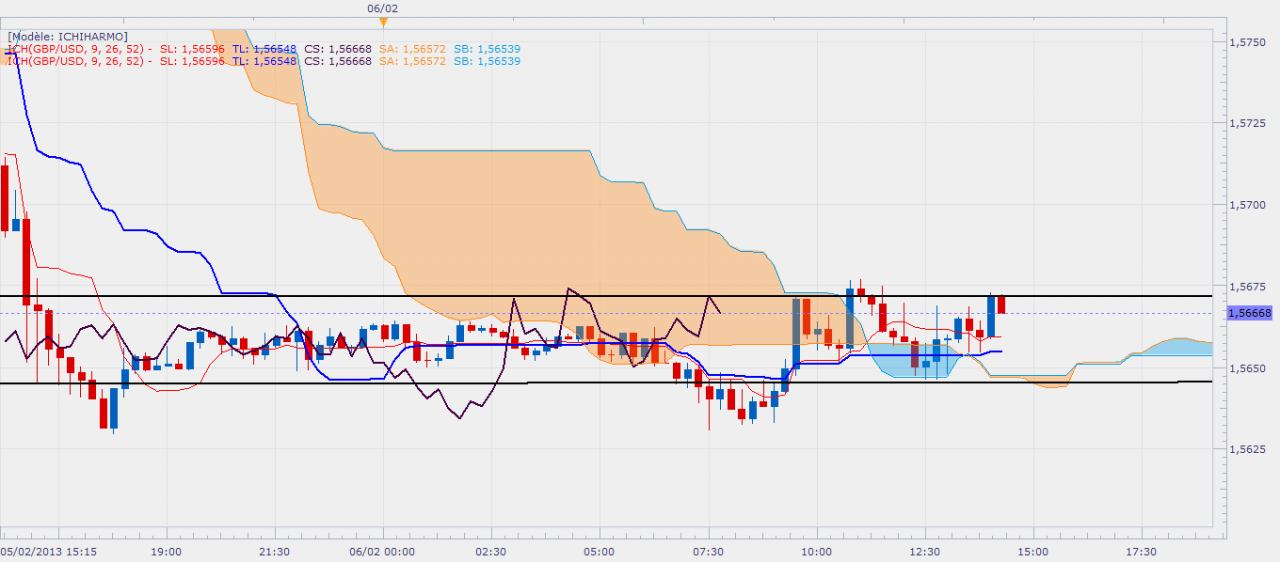This screenshot has height=562, width=1280.
Task: Click the 17:30 time axis label
Action: click(1141, 551)
